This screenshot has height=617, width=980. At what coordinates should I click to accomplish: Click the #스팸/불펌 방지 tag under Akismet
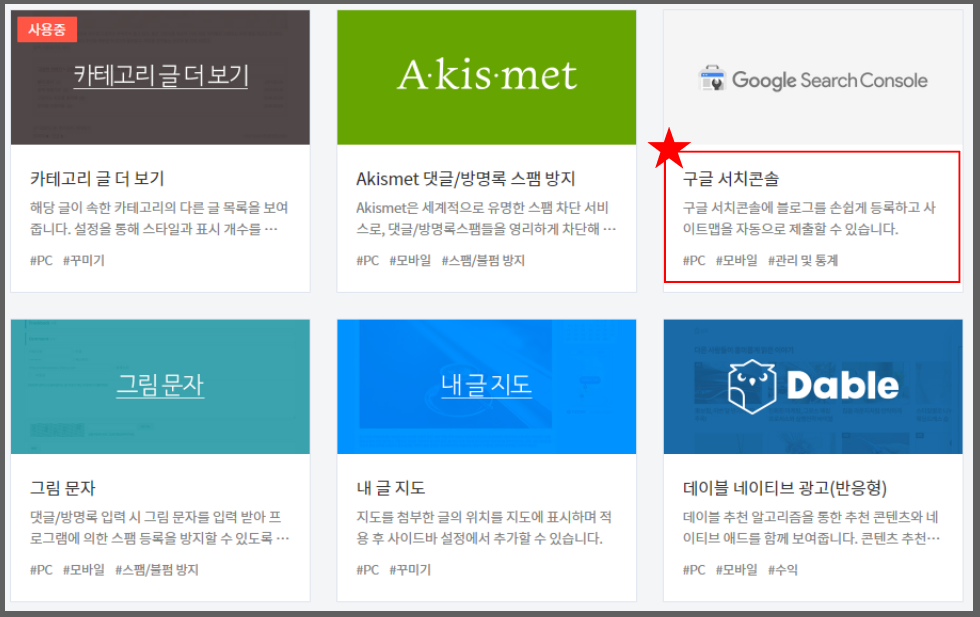(483, 260)
